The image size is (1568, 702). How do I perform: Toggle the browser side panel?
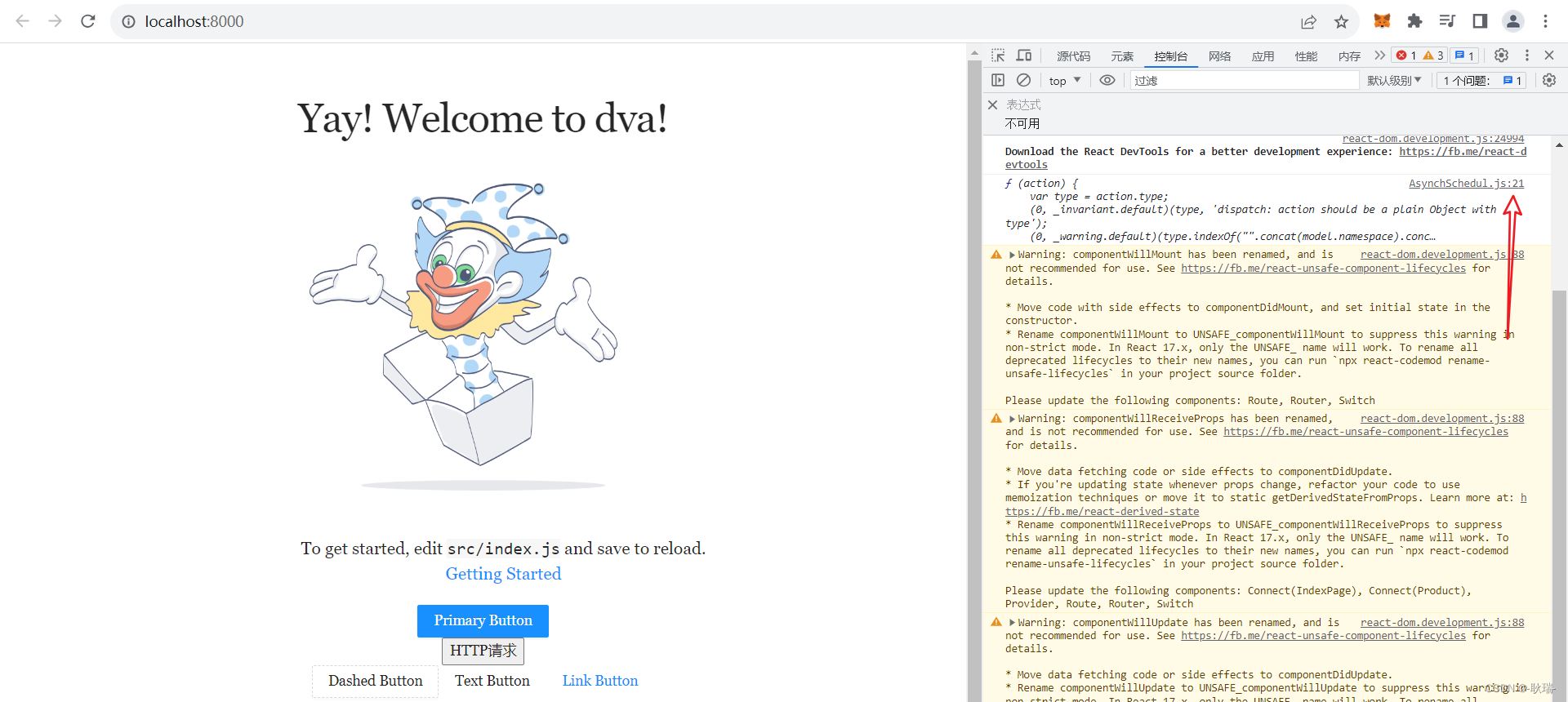[x=1480, y=21]
